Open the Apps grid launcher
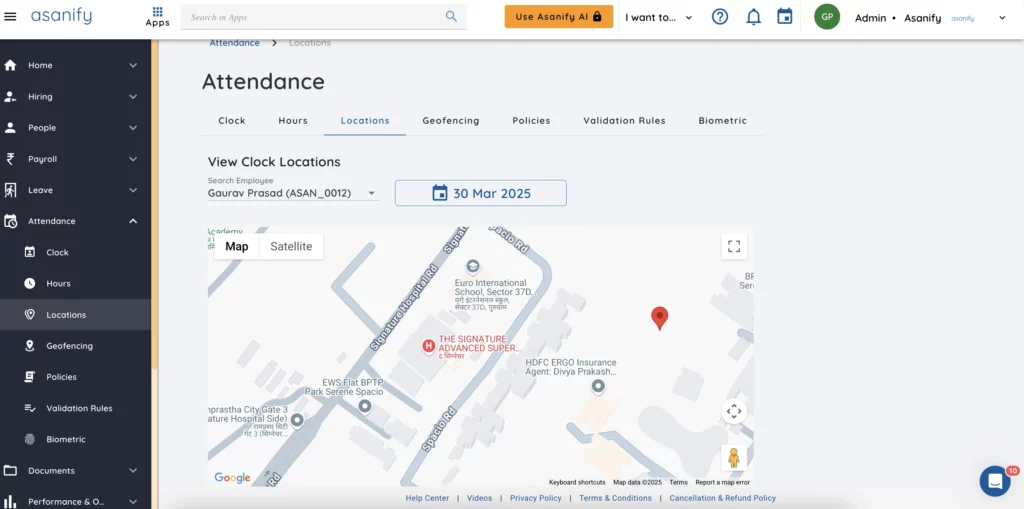This screenshot has width=1024, height=509. point(157,17)
